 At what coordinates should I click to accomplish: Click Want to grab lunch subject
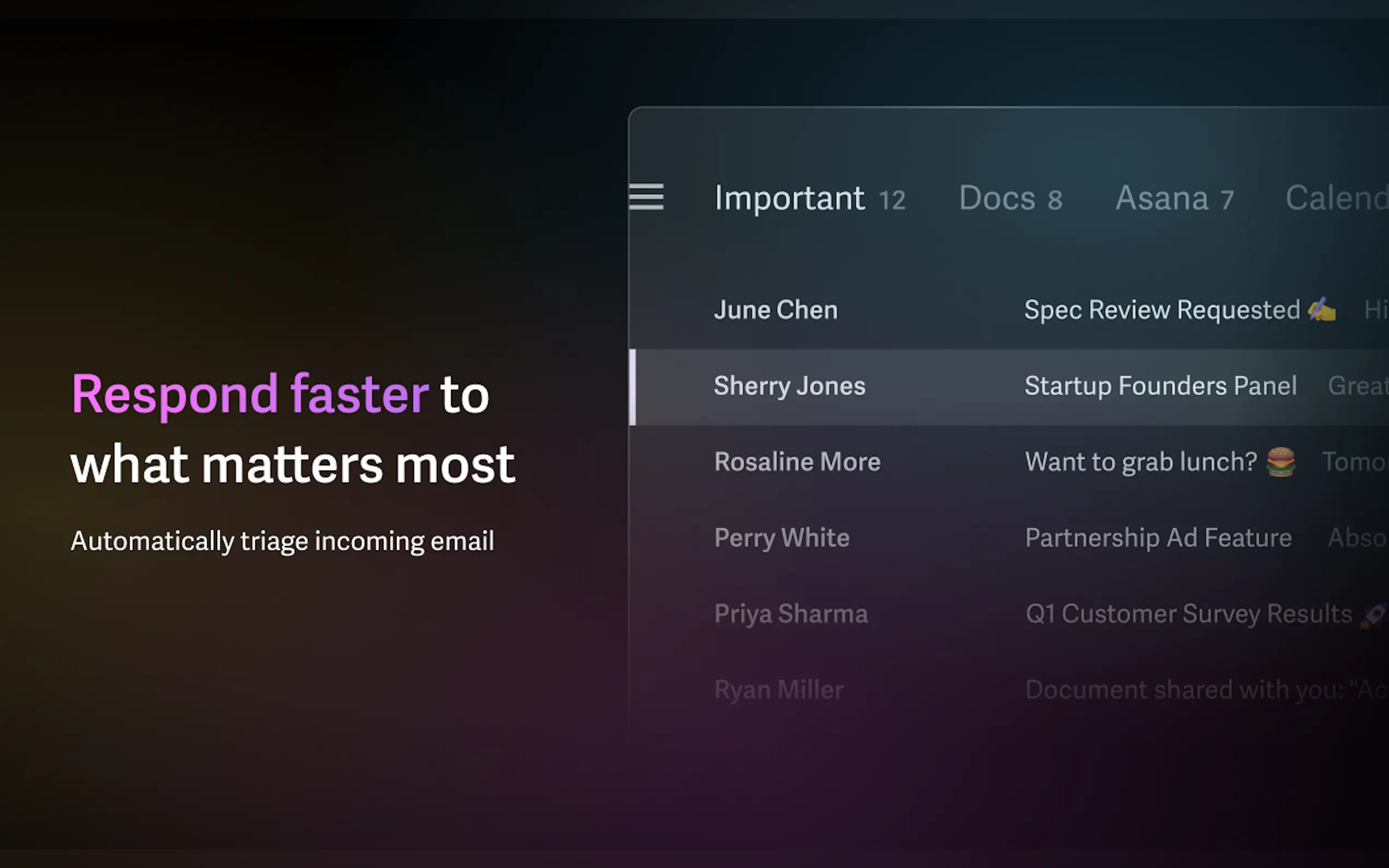point(1140,461)
